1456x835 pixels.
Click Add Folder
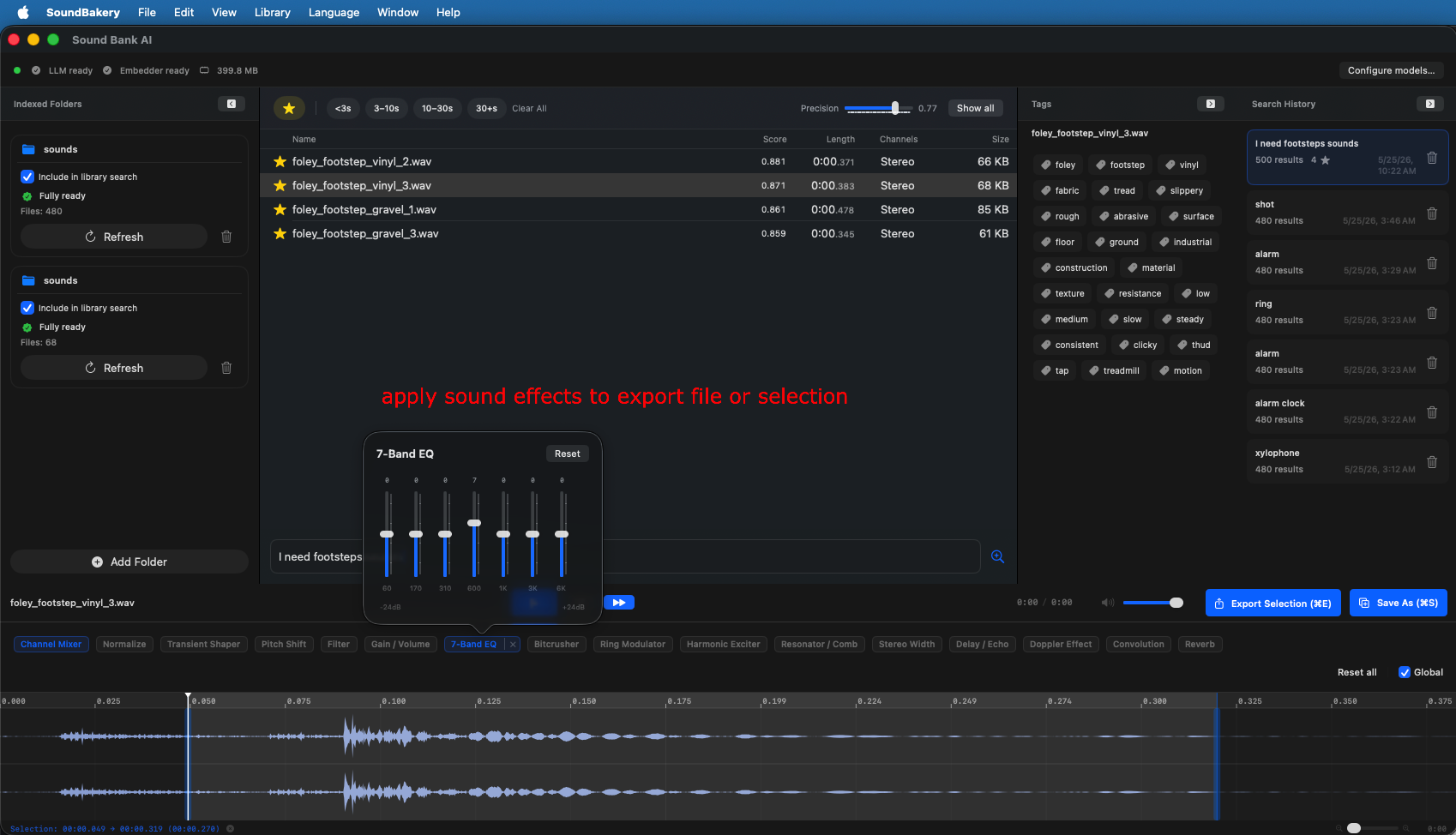129,562
